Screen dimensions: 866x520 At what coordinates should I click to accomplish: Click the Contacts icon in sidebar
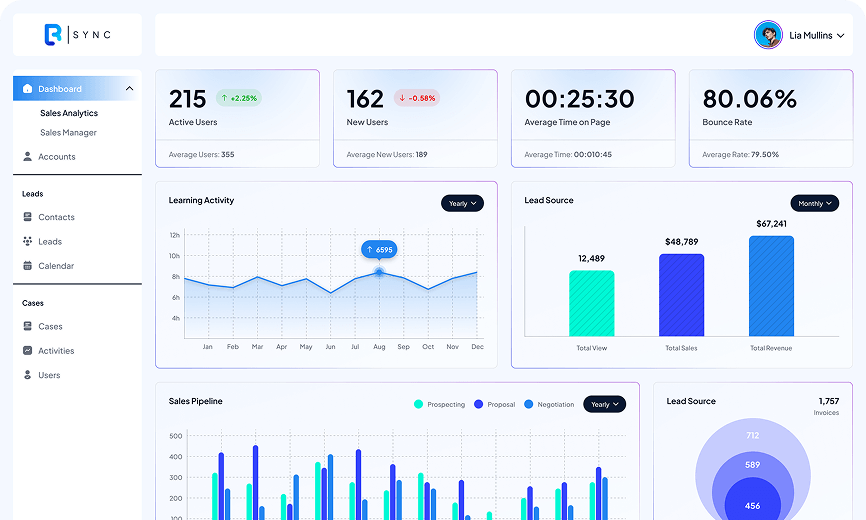point(27,216)
